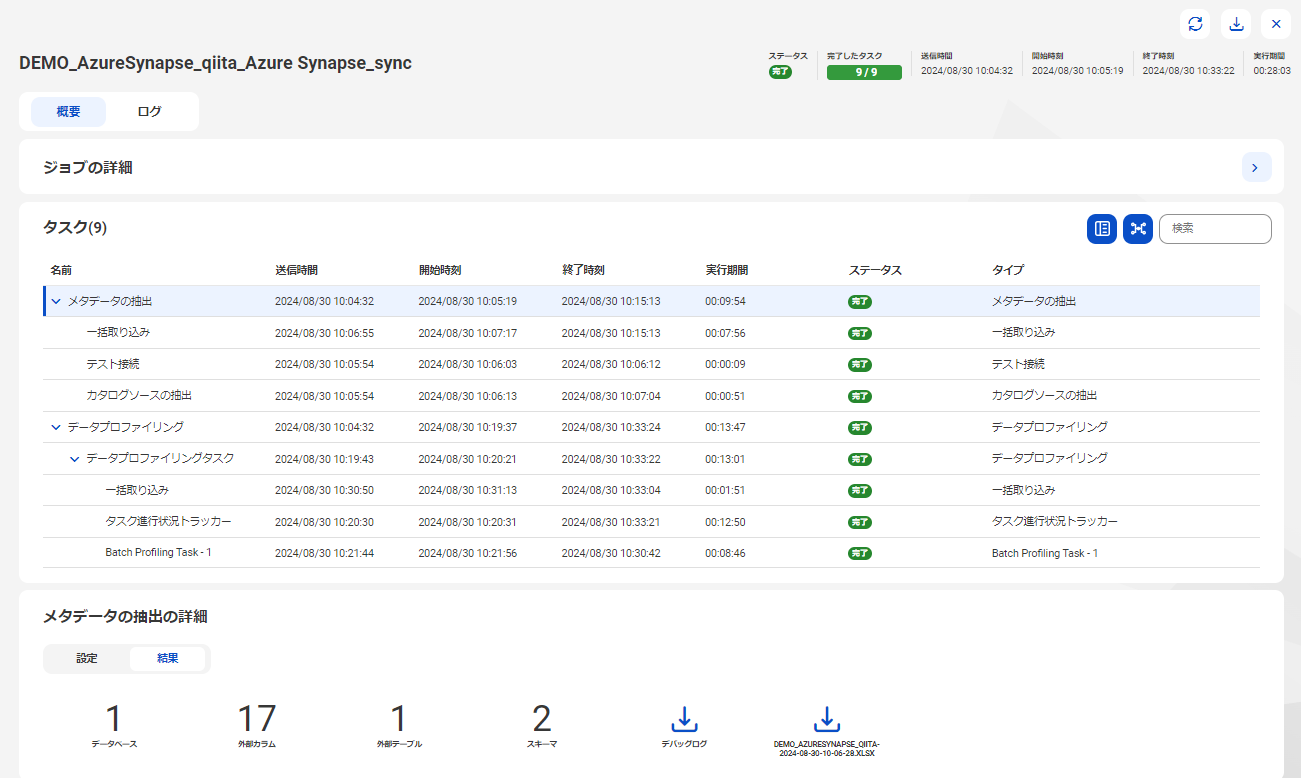Click inside the 検索 search field
The width and height of the screenshot is (1301, 778).
1214,228
